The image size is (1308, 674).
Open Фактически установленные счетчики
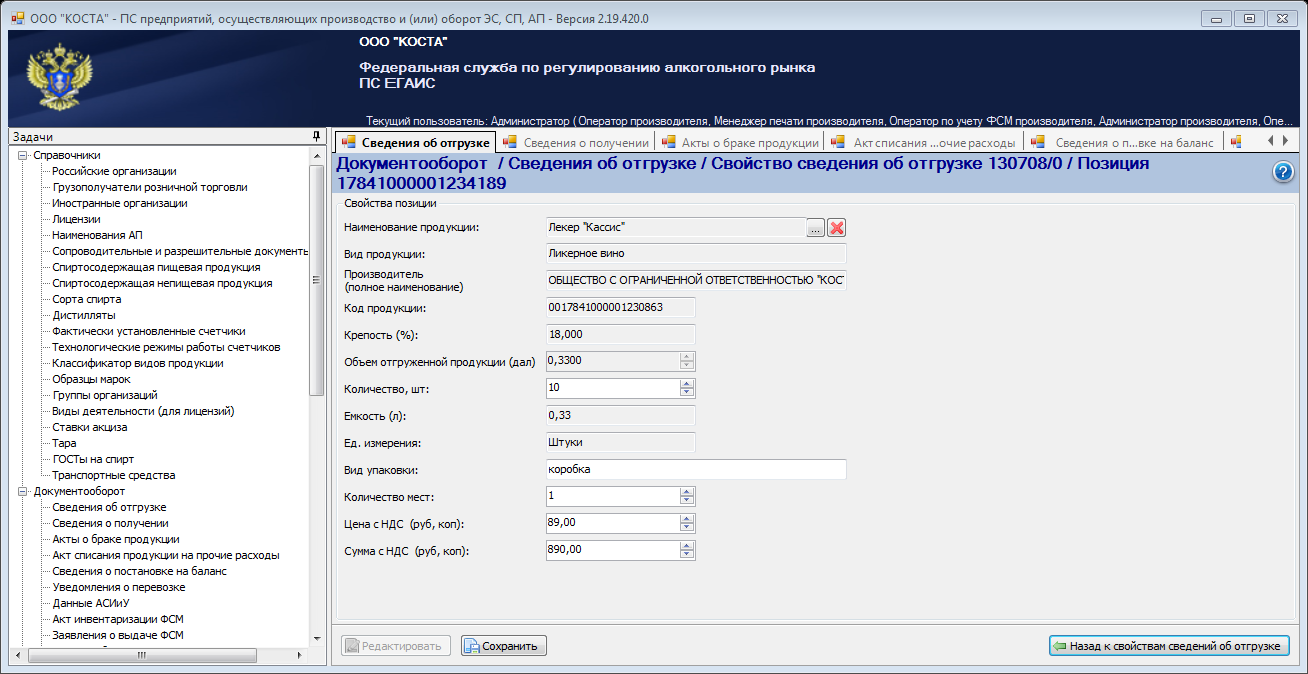click(149, 331)
